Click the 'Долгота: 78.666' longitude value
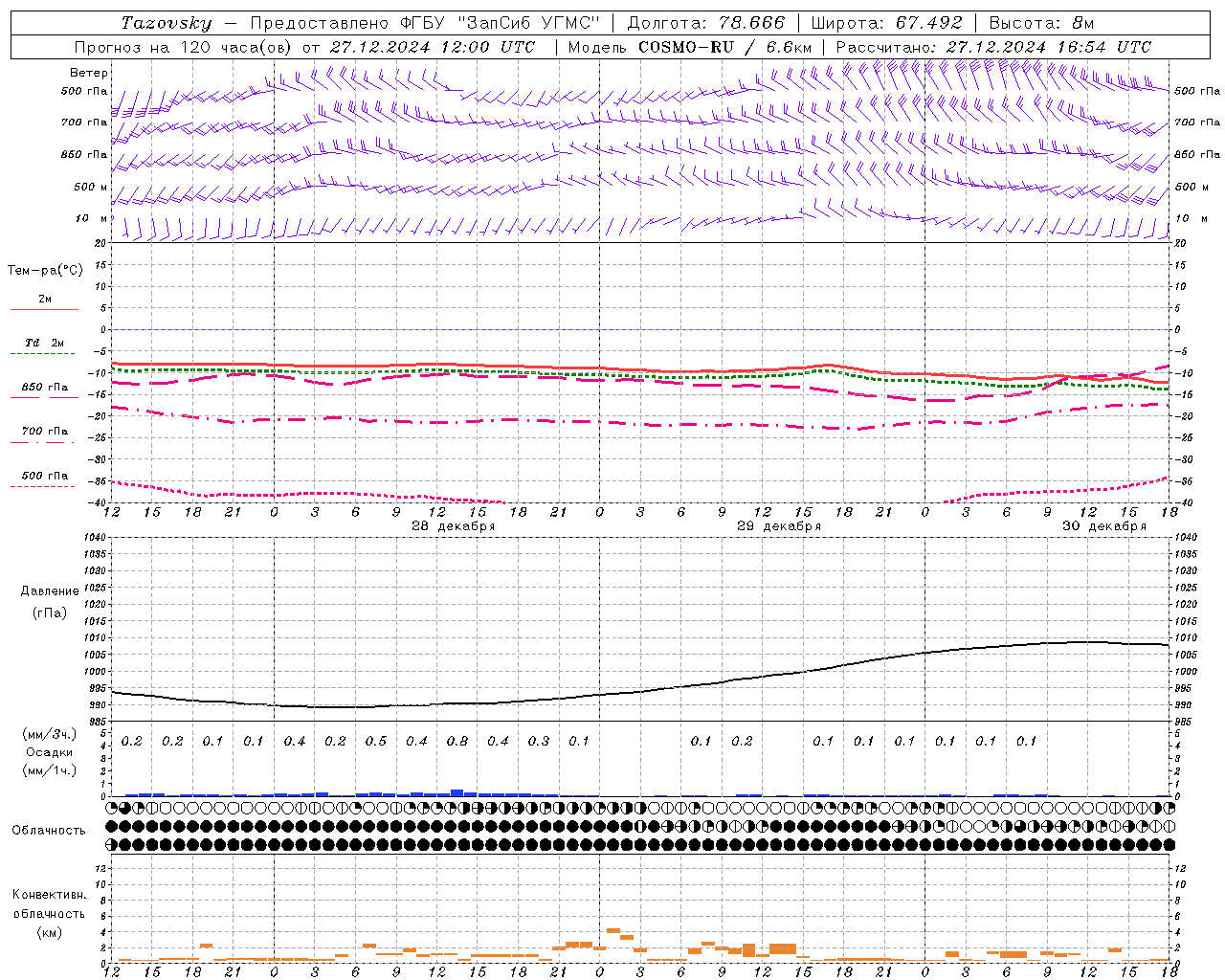1225x980 pixels. (x=706, y=23)
